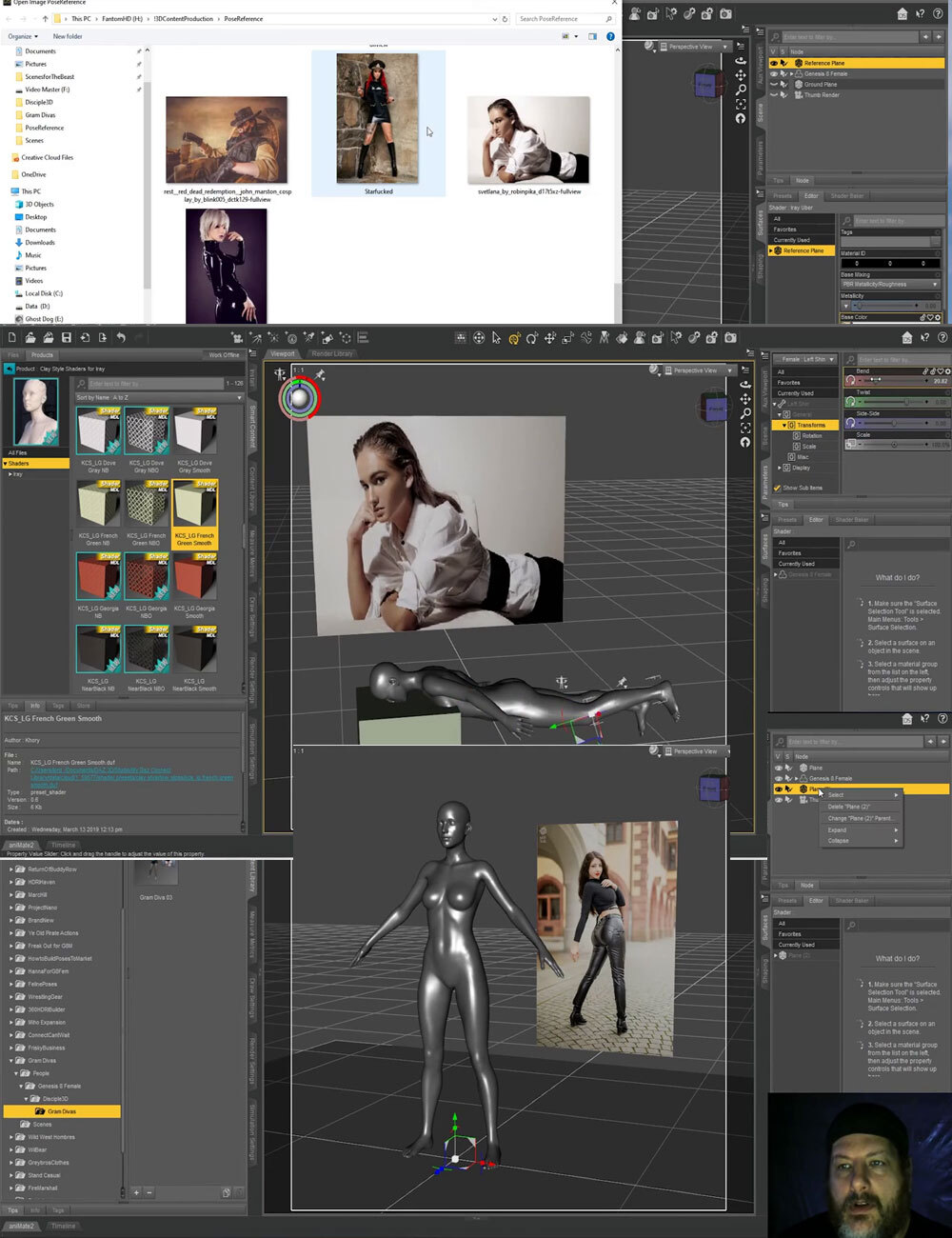This screenshot has width=952, height=1238.
Task: Click Base Color gear settings icon
Action: (938, 317)
